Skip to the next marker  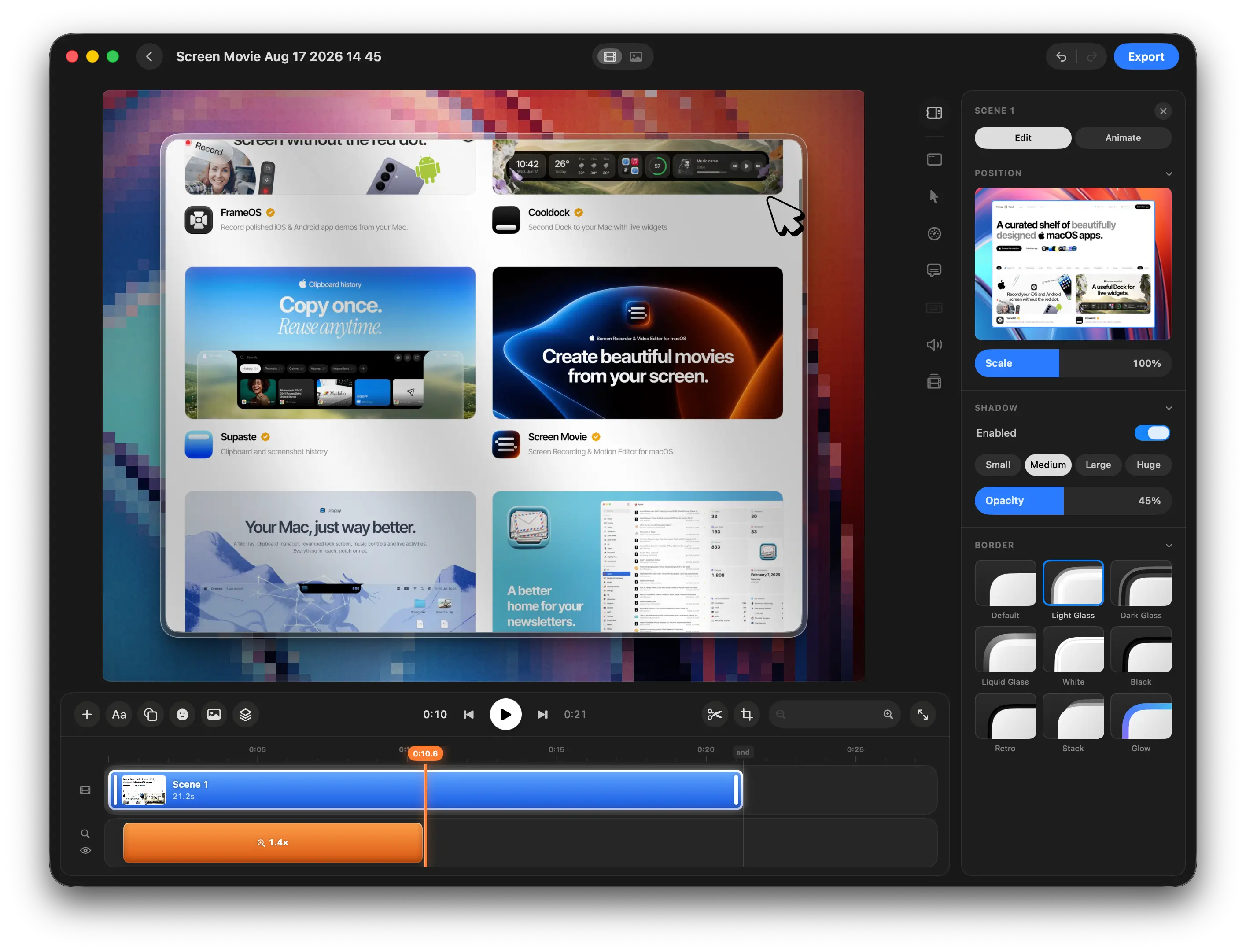(x=542, y=715)
